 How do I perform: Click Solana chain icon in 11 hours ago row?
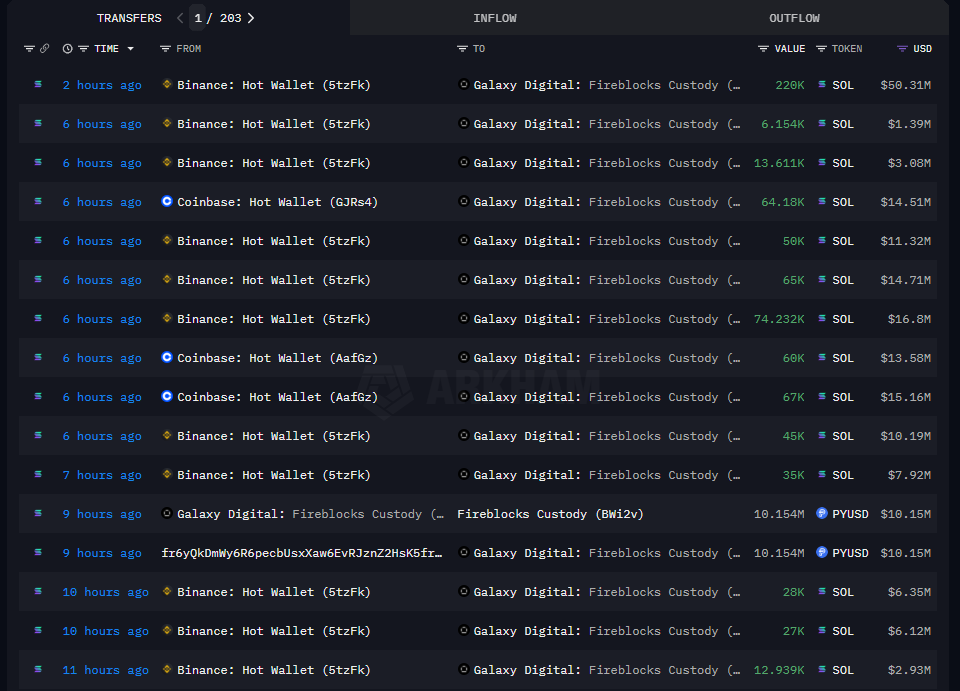[x=38, y=670]
